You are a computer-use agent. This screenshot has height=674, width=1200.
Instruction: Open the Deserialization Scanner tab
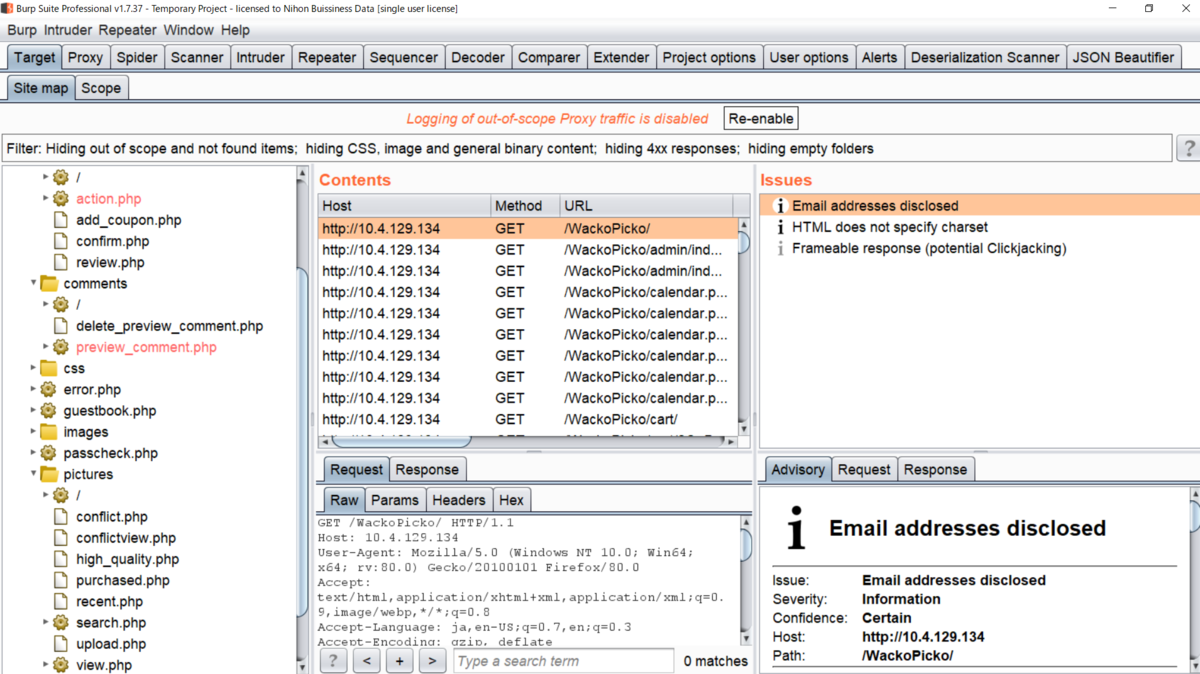tap(985, 57)
